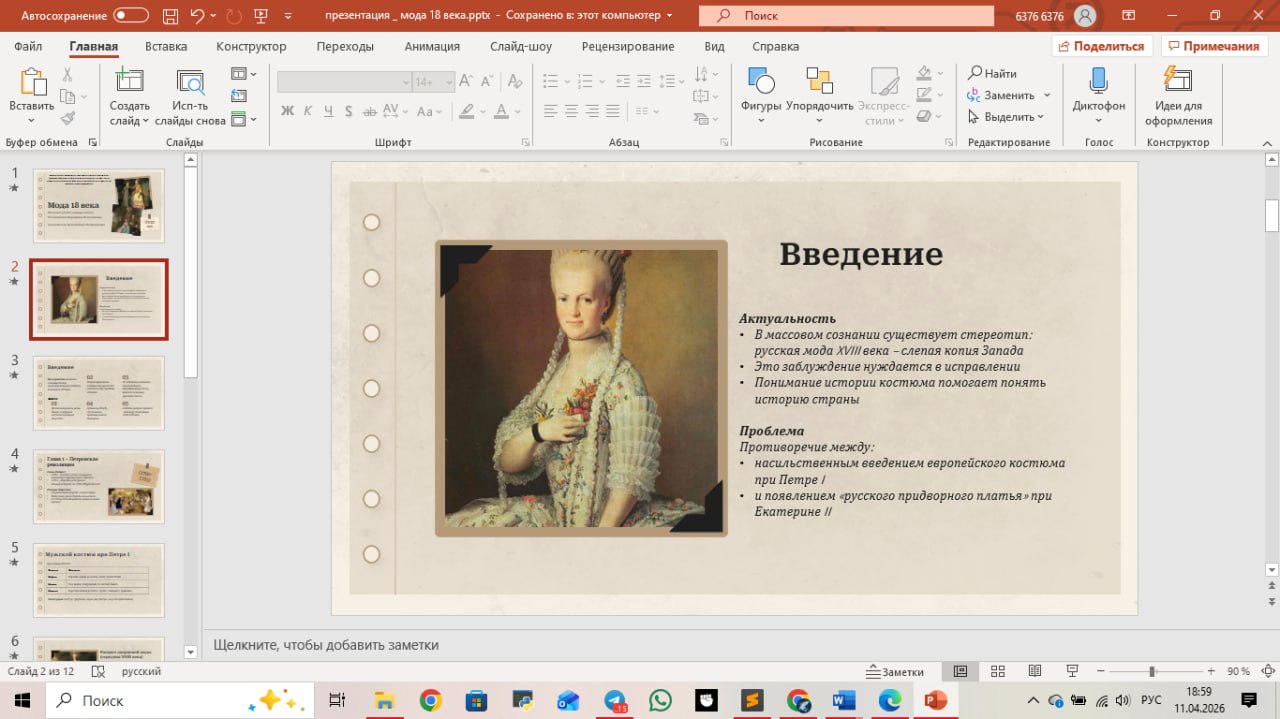Apply the font color A swatch
The width and height of the screenshot is (1280, 719).
coord(502,111)
